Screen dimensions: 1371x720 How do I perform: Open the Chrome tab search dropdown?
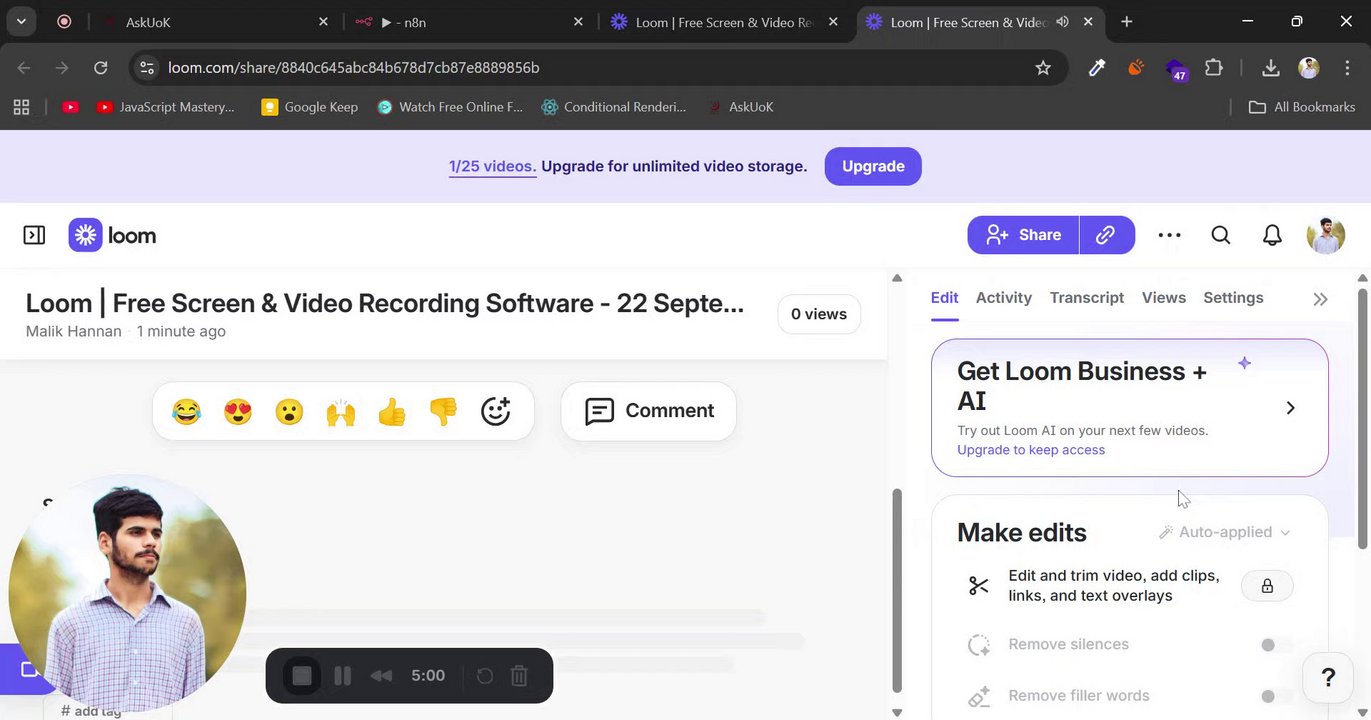(x=21, y=21)
